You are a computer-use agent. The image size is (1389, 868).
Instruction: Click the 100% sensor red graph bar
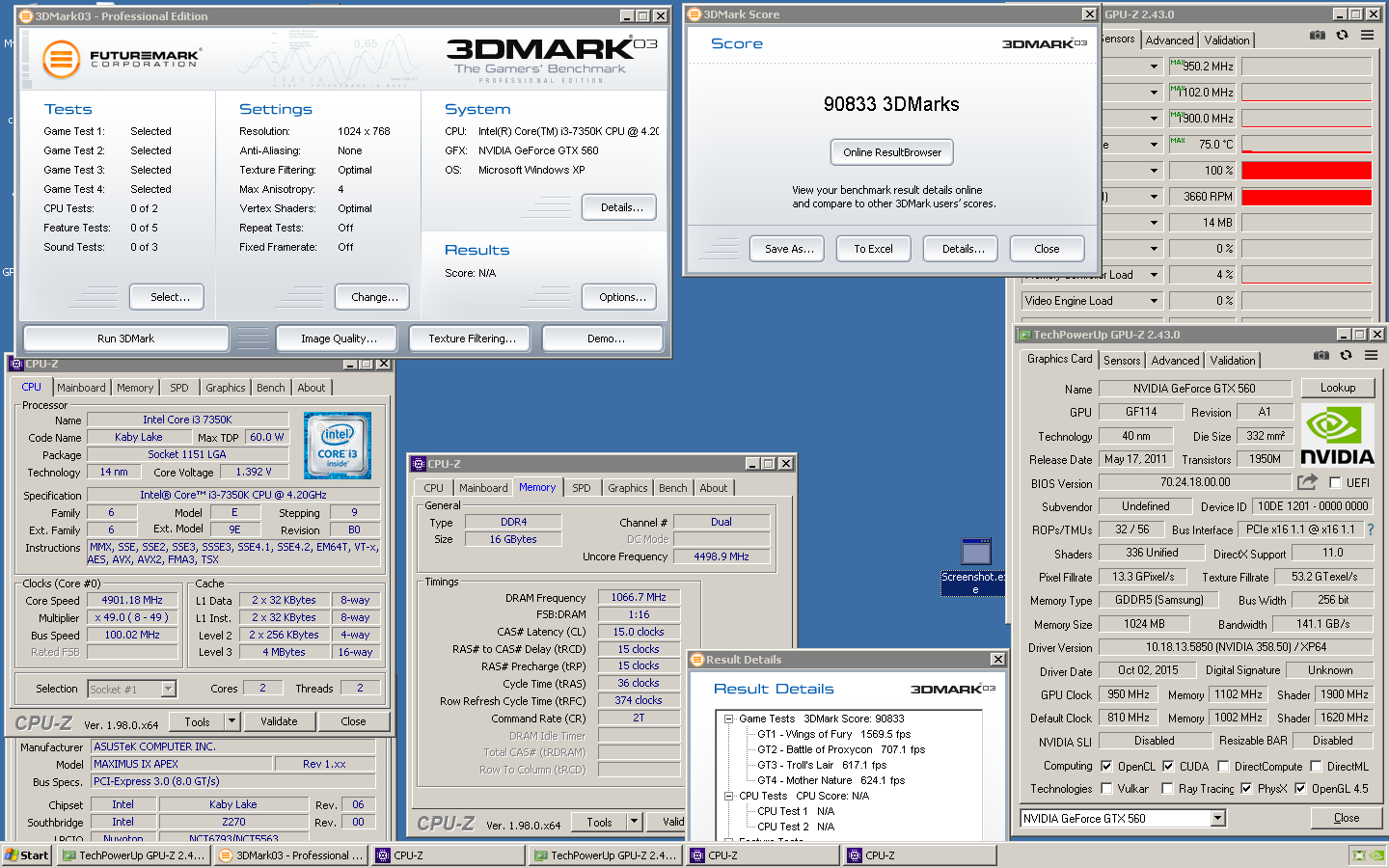coord(1306,171)
